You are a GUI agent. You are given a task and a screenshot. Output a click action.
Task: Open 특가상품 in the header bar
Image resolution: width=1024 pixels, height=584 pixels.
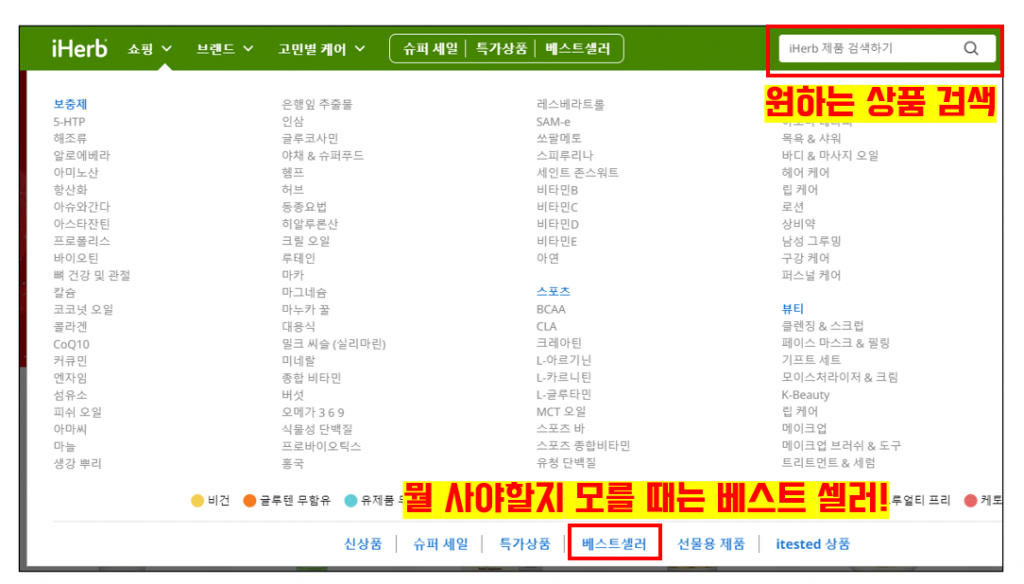[x=501, y=49]
